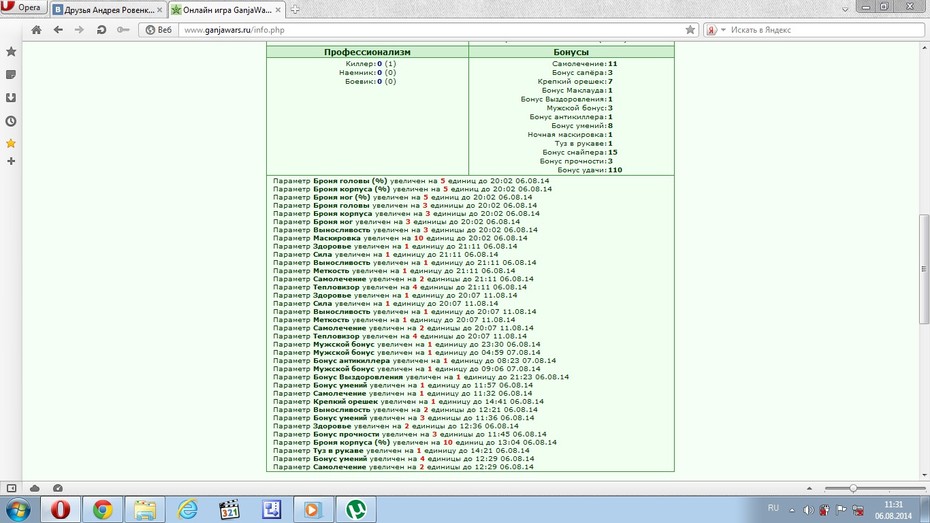Go to the browser home page

tap(36, 30)
